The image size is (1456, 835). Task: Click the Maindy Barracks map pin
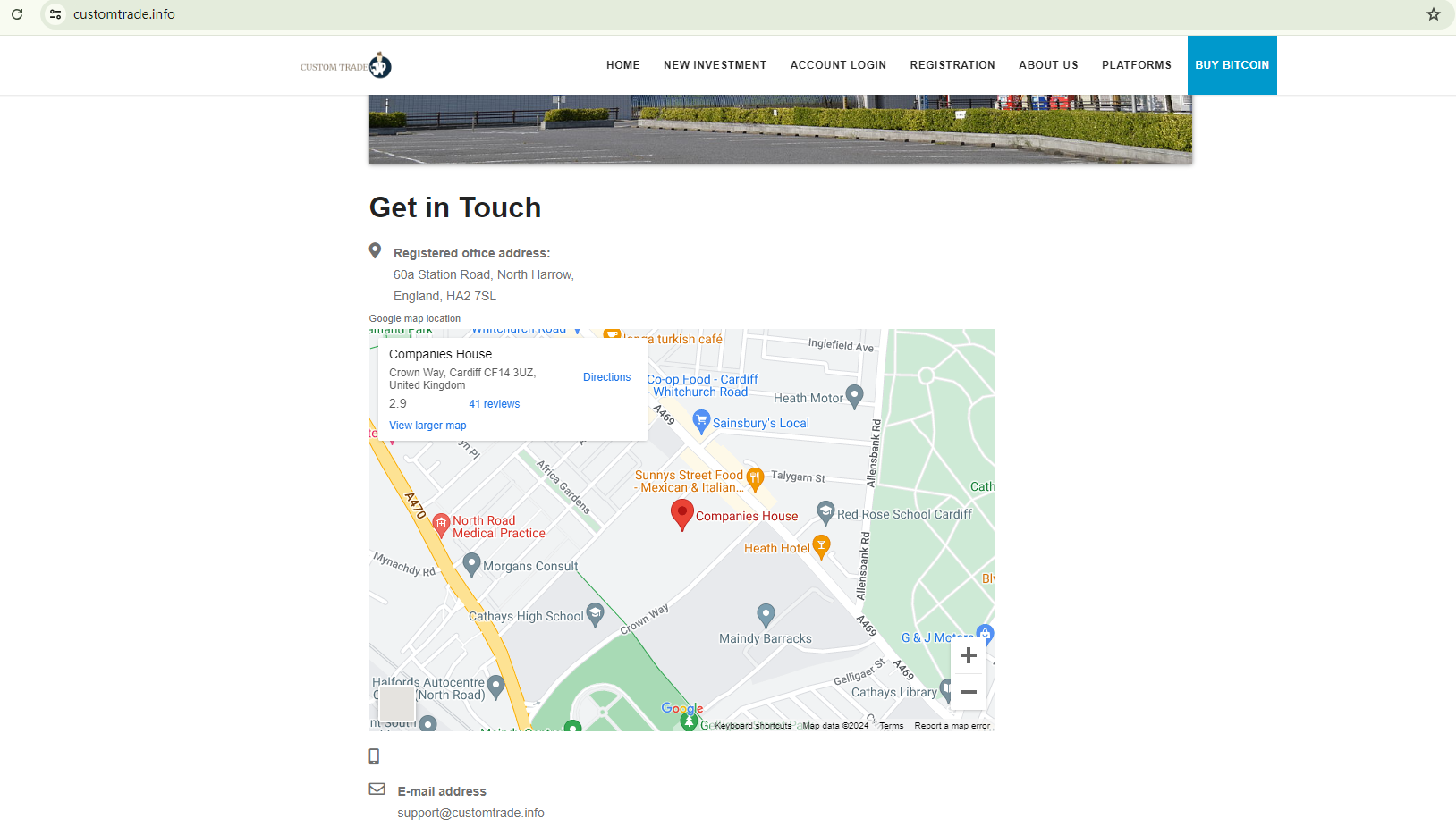click(x=766, y=615)
